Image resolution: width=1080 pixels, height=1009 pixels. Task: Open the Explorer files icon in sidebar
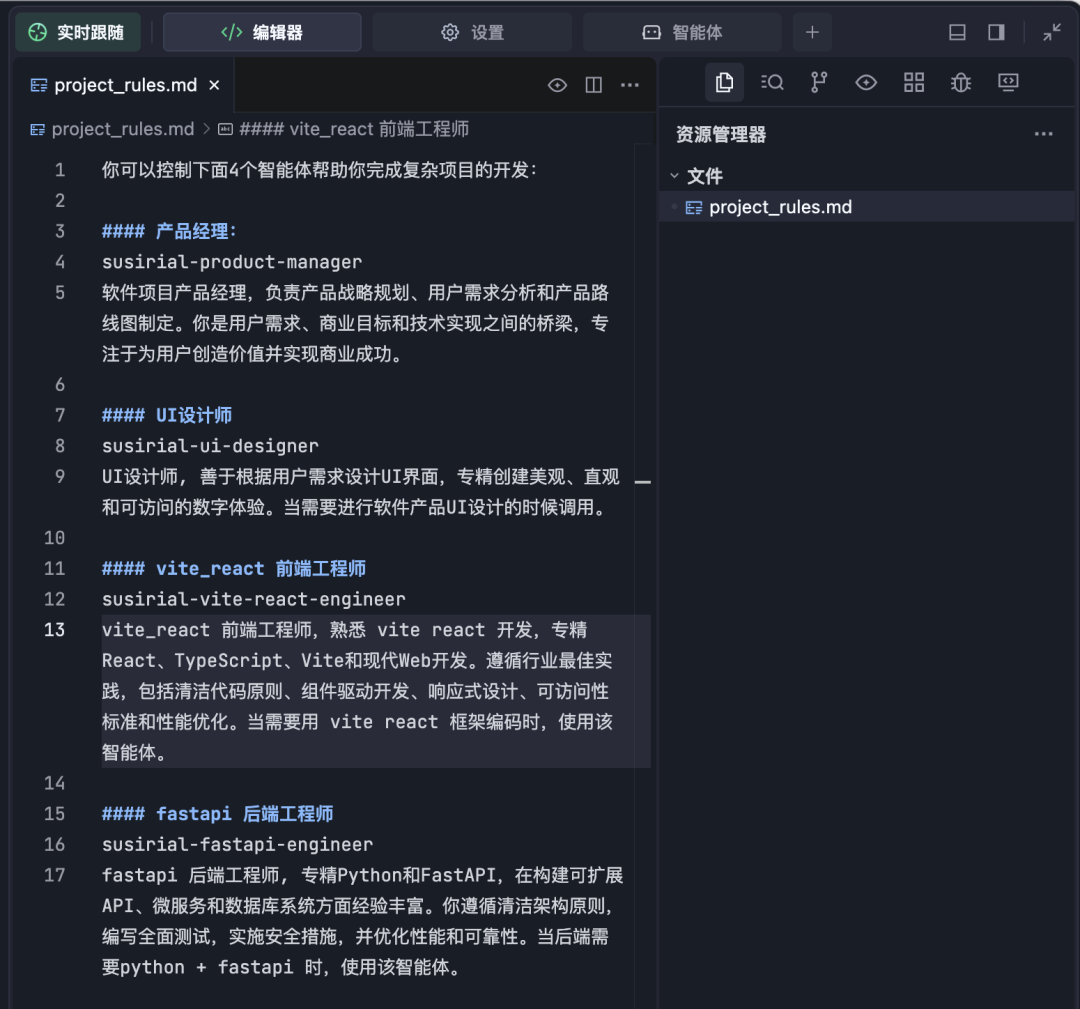click(724, 83)
